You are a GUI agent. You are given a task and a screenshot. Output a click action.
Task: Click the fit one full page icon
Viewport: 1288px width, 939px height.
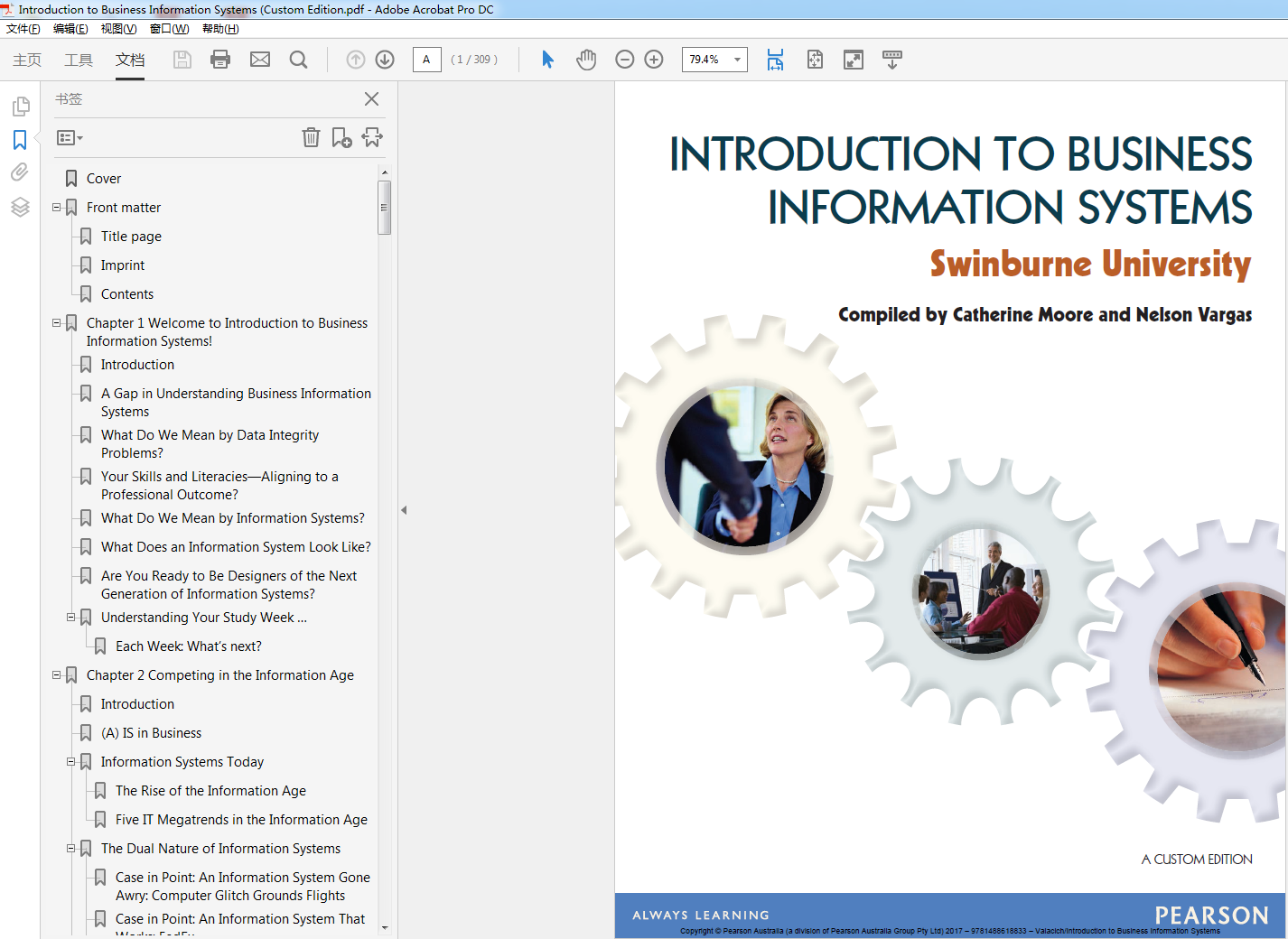coord(815,60)
